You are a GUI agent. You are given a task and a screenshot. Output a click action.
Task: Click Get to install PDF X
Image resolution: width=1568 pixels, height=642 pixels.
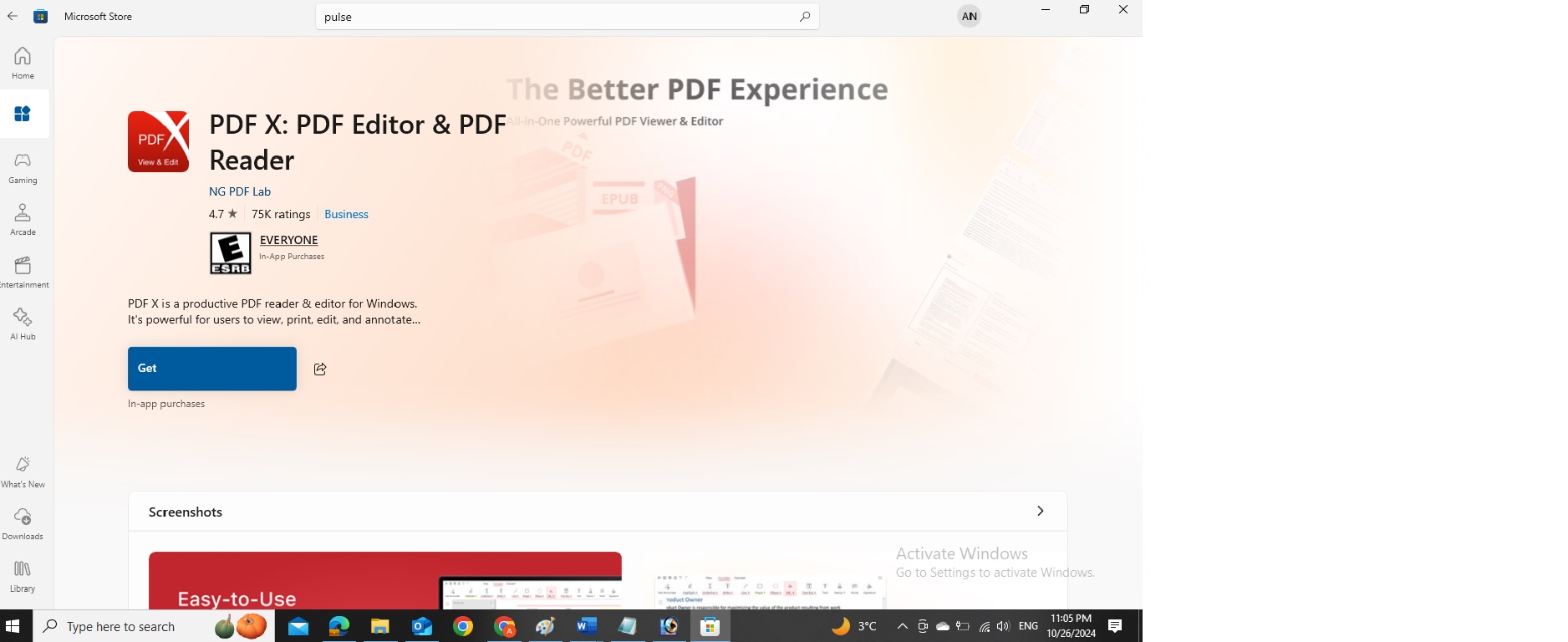[212, 369]
